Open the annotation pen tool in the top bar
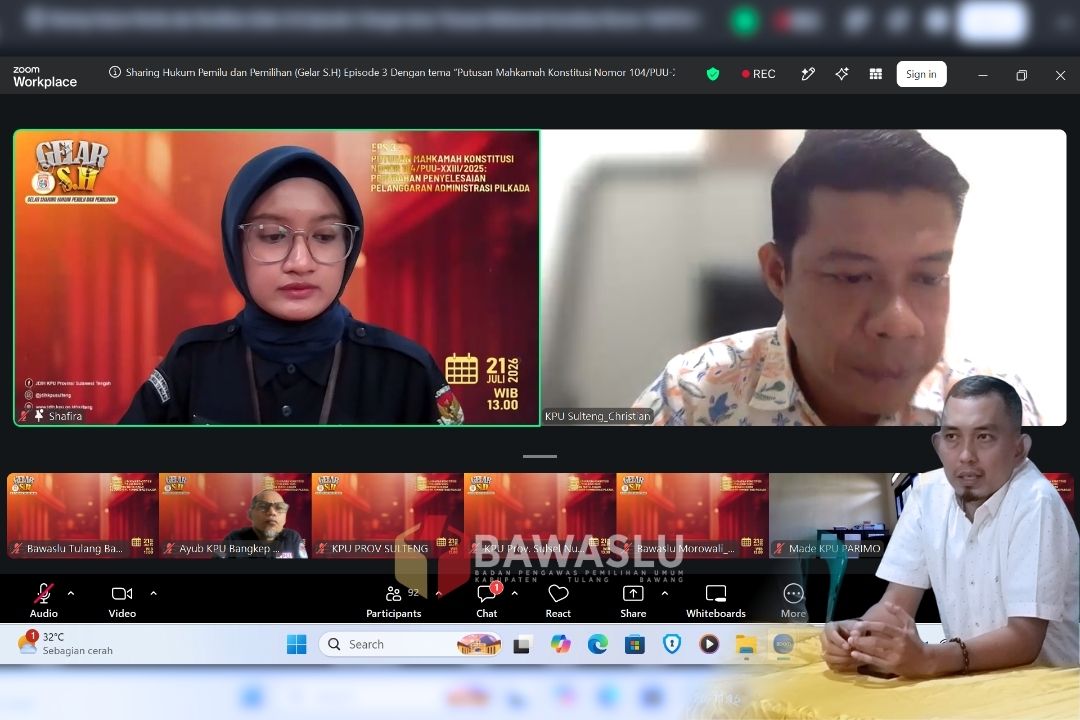Image resolution: width=1080 pixels, height=720 pixels. [x=808, y=74]
